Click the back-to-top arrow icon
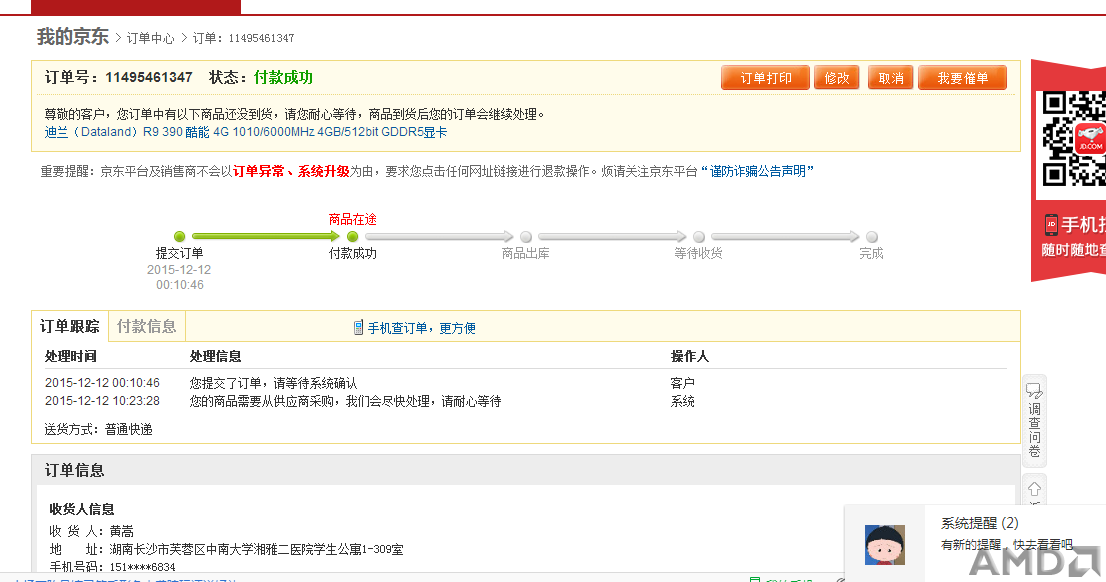This screenshot has height=582, width=1106. point(1034,489)
